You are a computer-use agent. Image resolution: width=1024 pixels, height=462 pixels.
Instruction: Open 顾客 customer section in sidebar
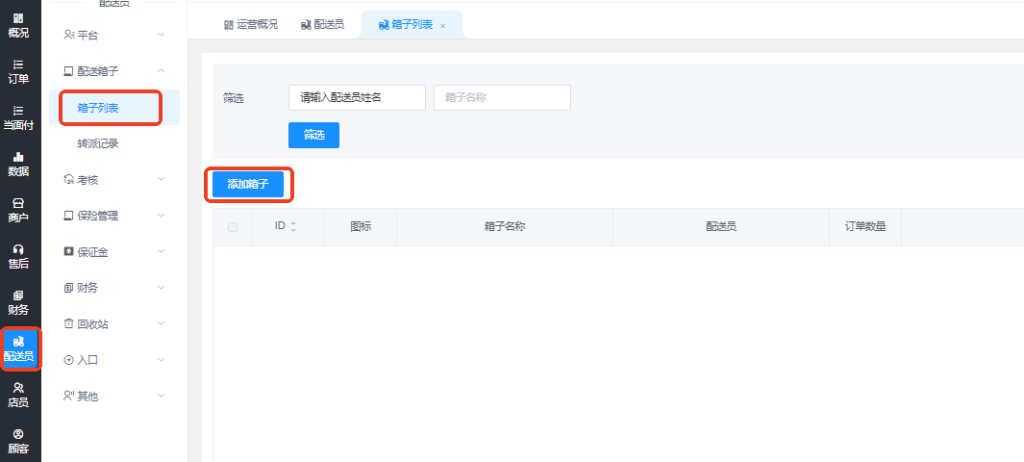(18, 442)
